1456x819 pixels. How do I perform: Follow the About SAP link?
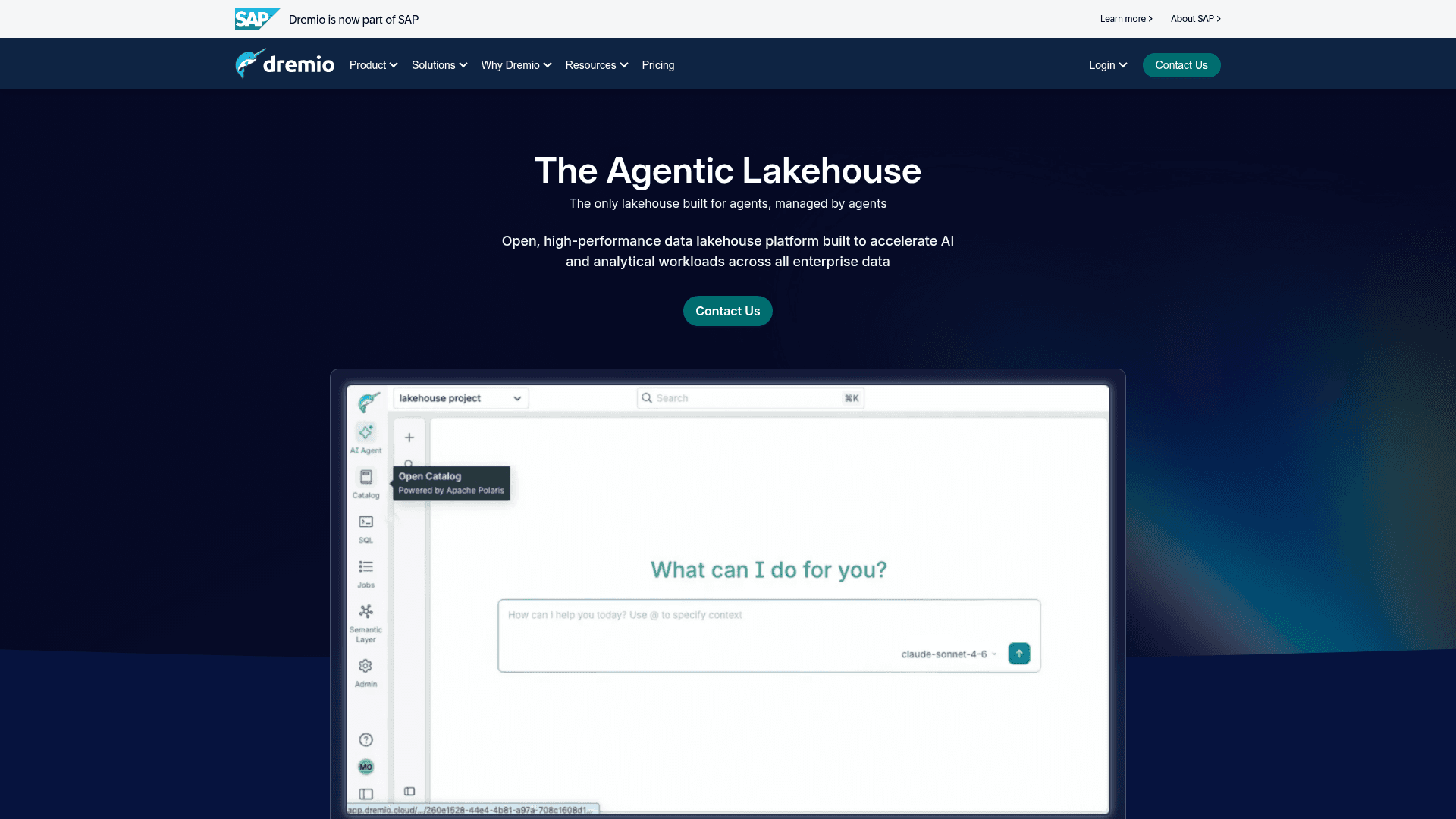(1195, 19)
